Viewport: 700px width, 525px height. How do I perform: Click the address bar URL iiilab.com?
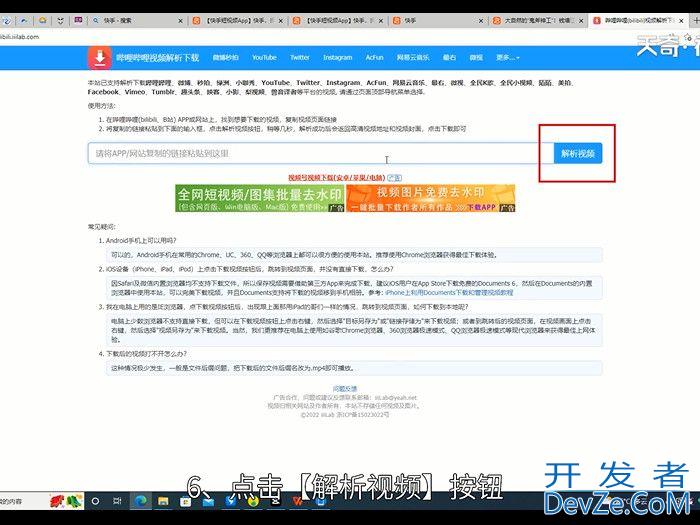click(20, 37)
